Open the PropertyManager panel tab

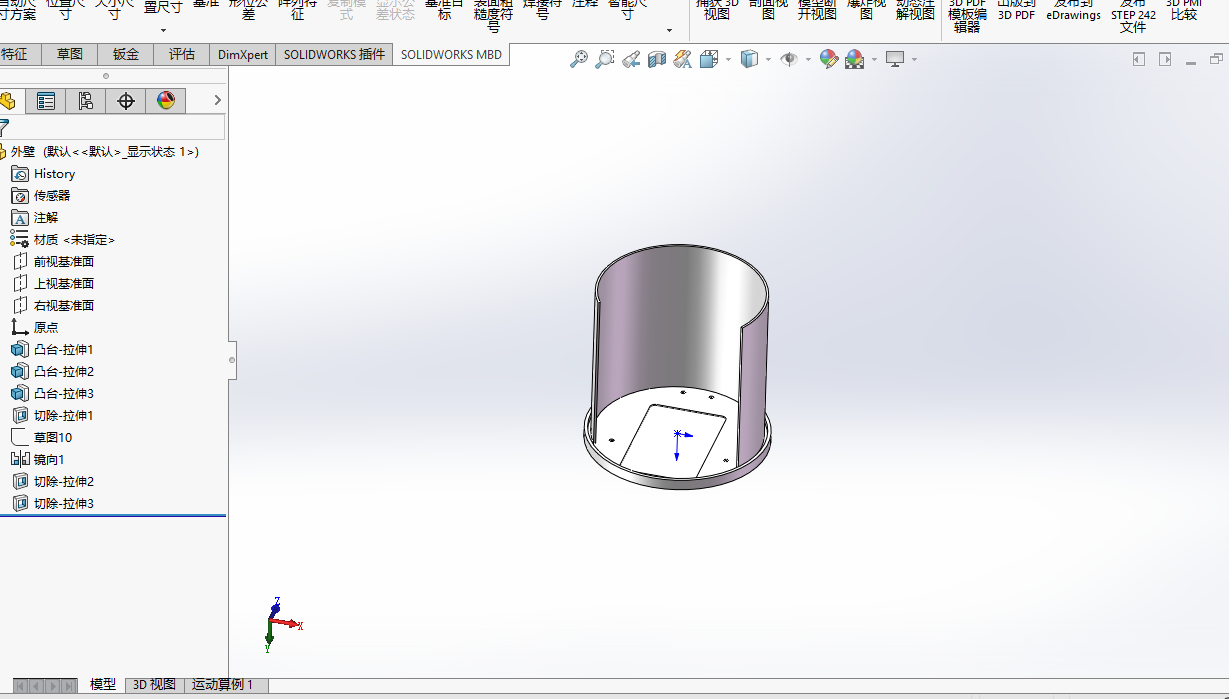point(46,101)
